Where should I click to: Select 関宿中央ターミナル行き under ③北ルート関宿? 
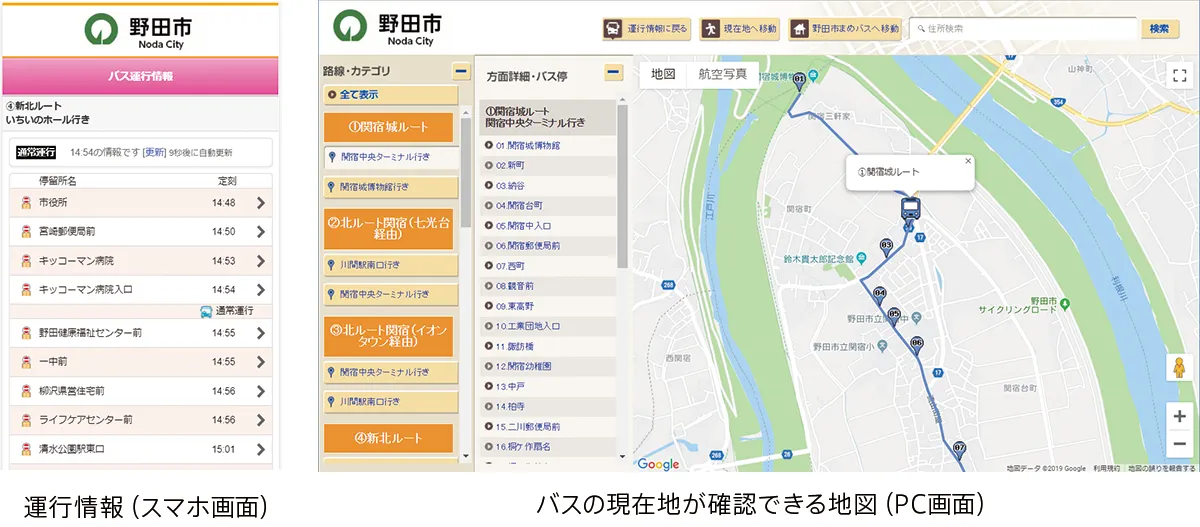click(x=391, y=371)
